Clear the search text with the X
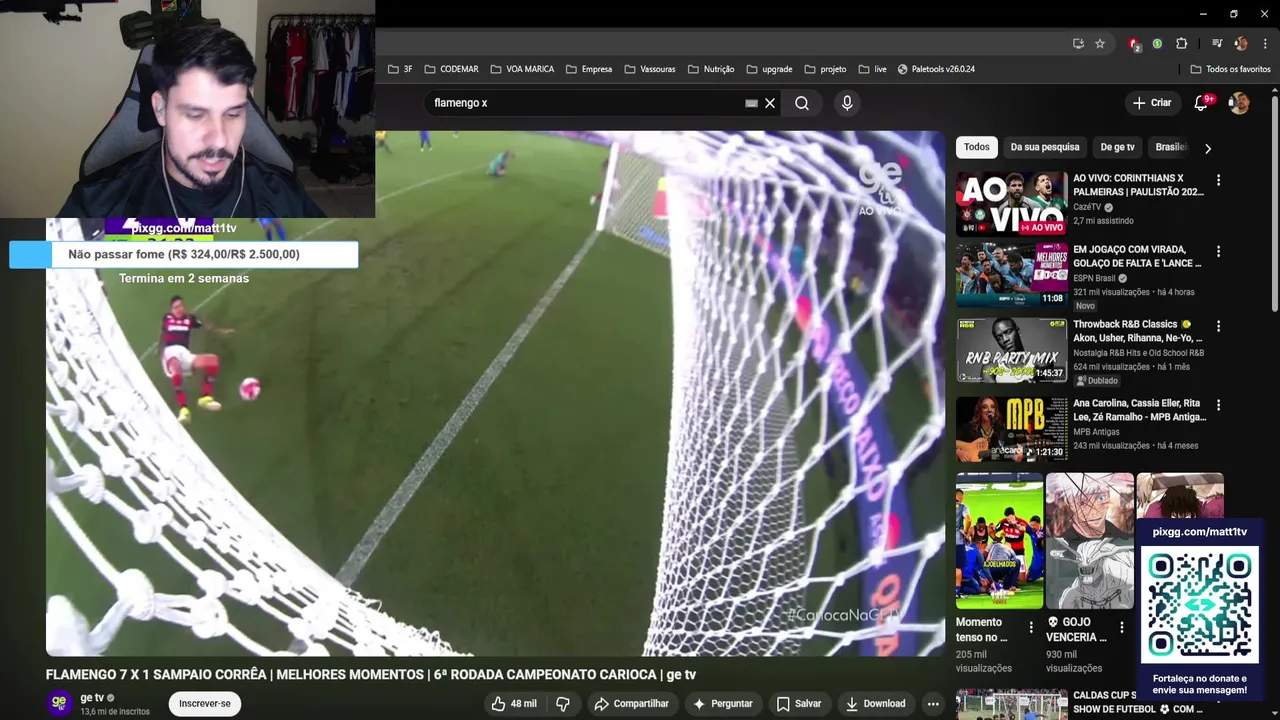Viewport: 1280px width, 720px height. (770, 103)
